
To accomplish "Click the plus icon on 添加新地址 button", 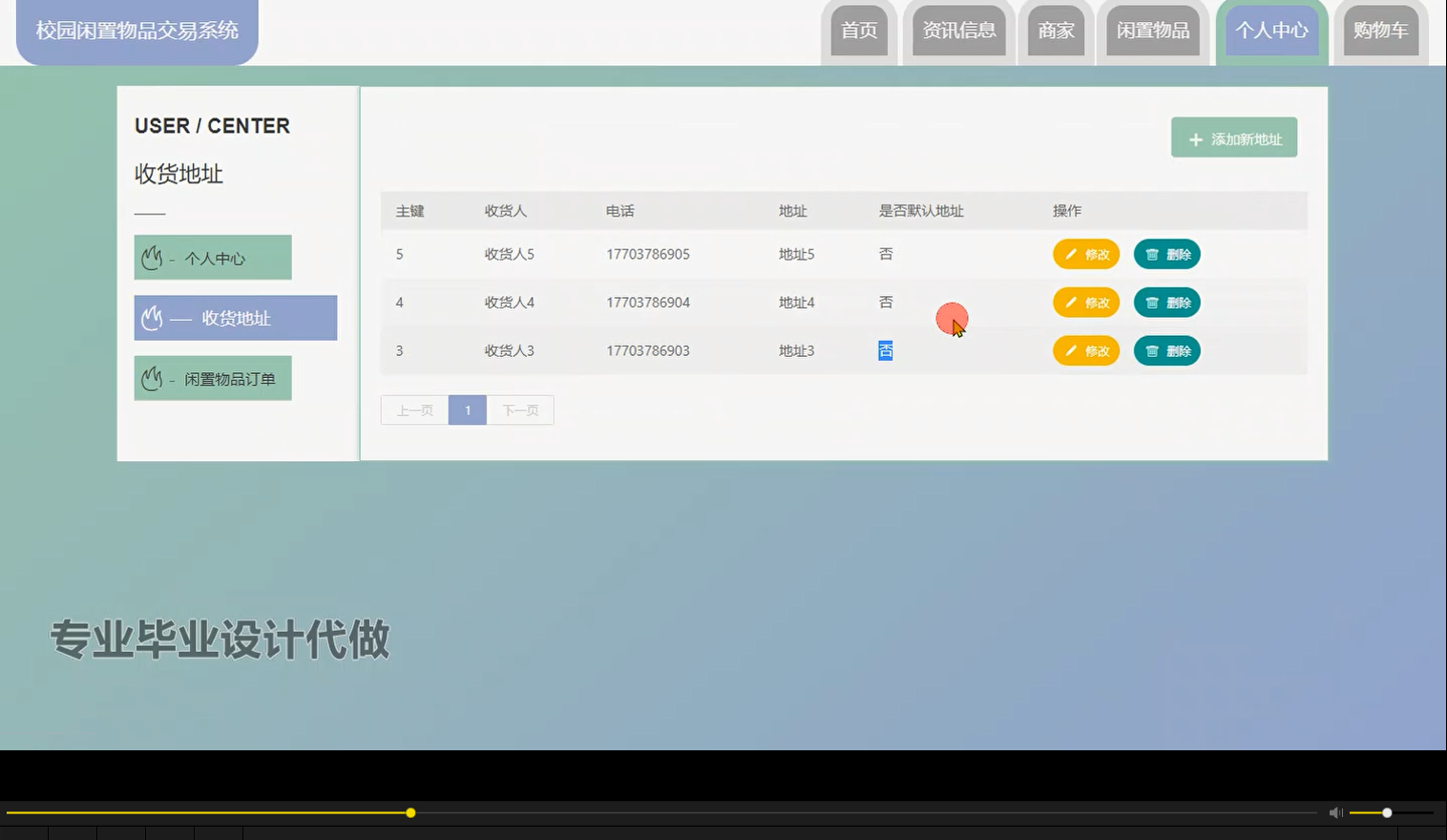I will (x=1196, y=138).
